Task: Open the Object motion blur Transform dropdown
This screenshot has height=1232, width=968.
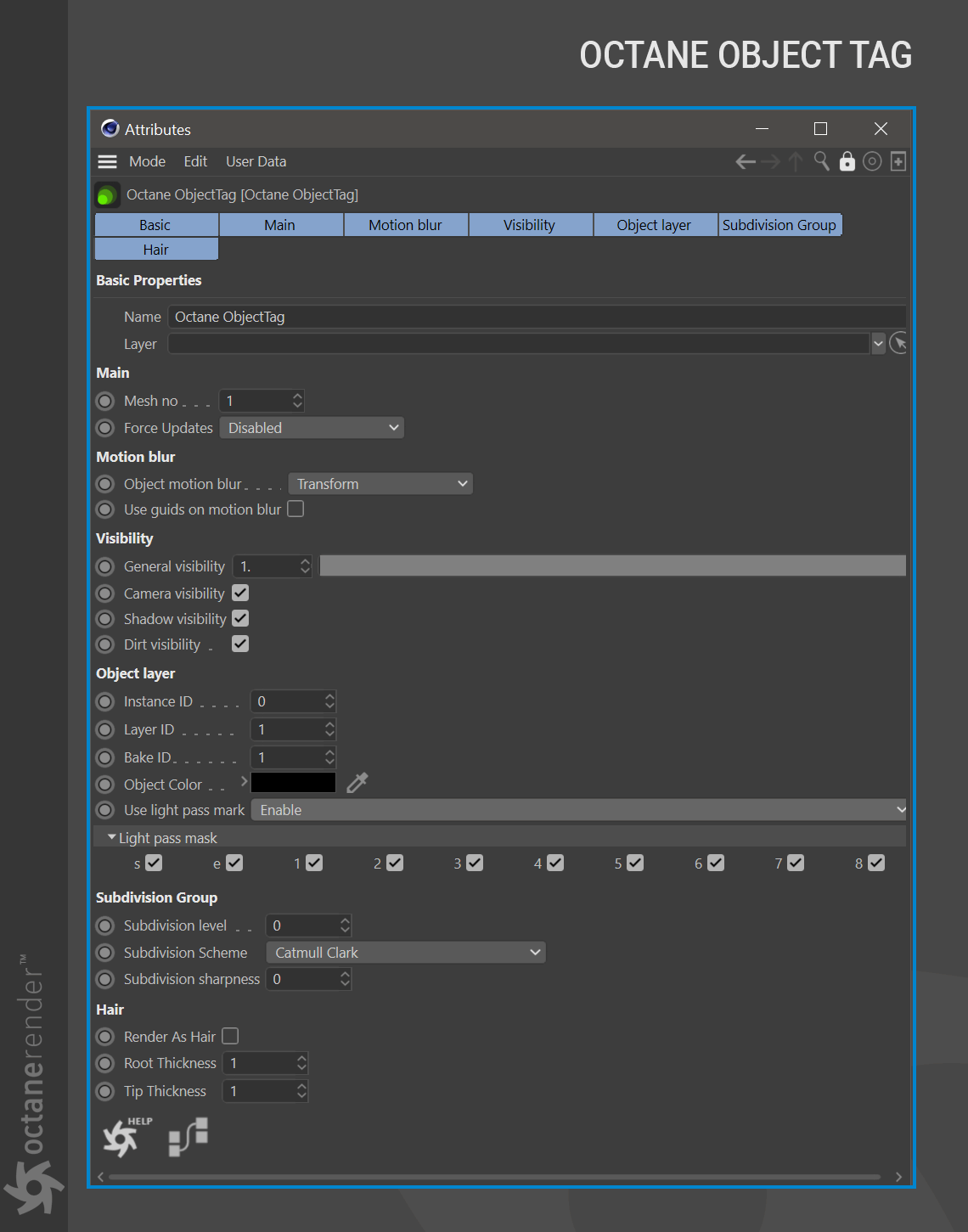Action: tap(380, 484)
